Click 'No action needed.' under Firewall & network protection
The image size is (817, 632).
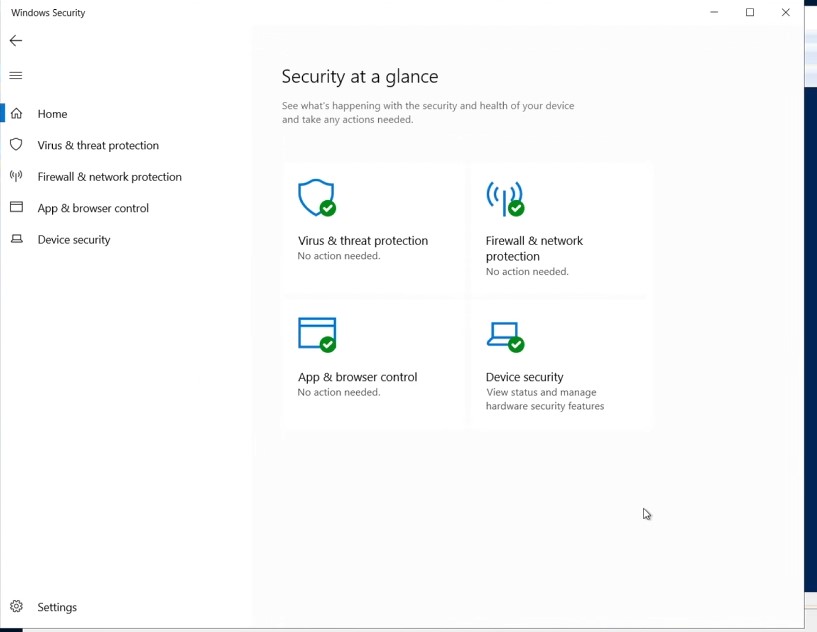click(527, 271)
